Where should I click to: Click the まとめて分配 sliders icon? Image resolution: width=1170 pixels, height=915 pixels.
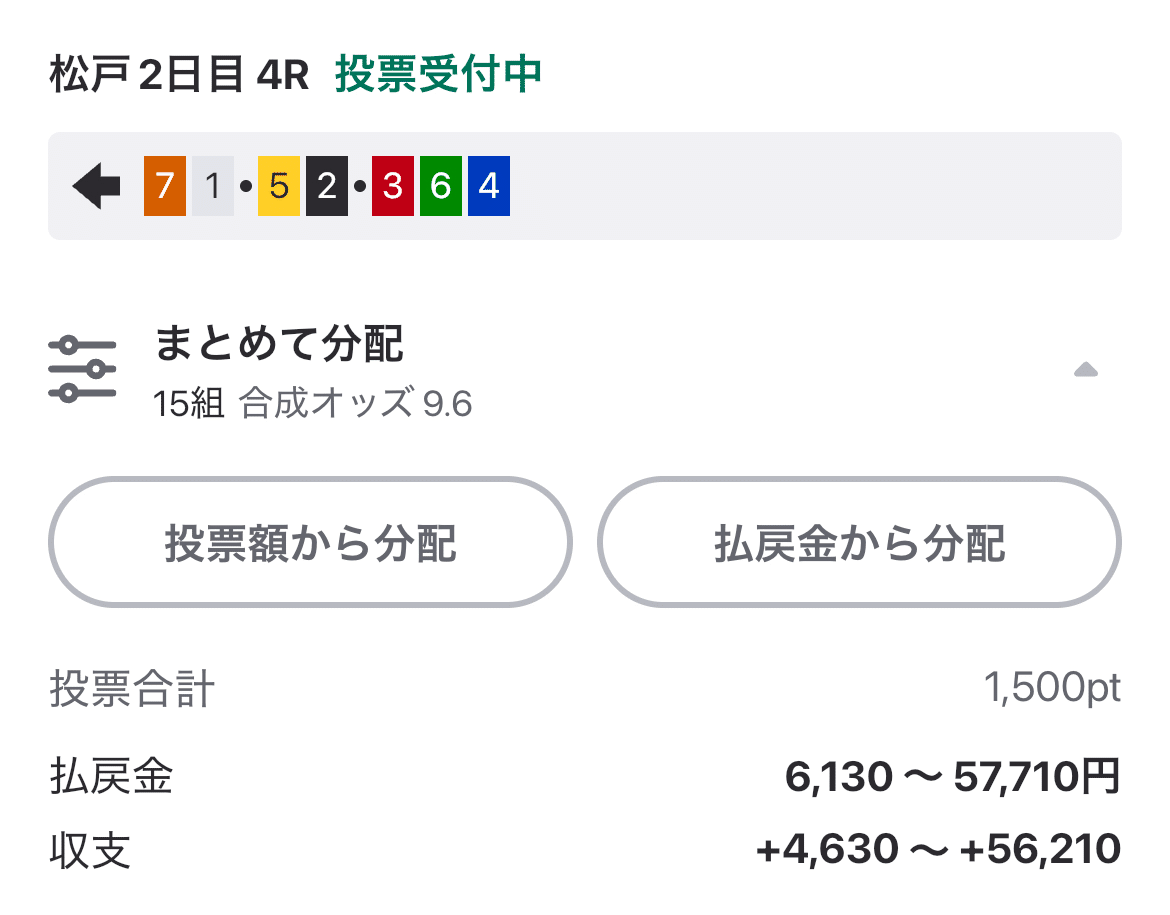tap(85, 365)
